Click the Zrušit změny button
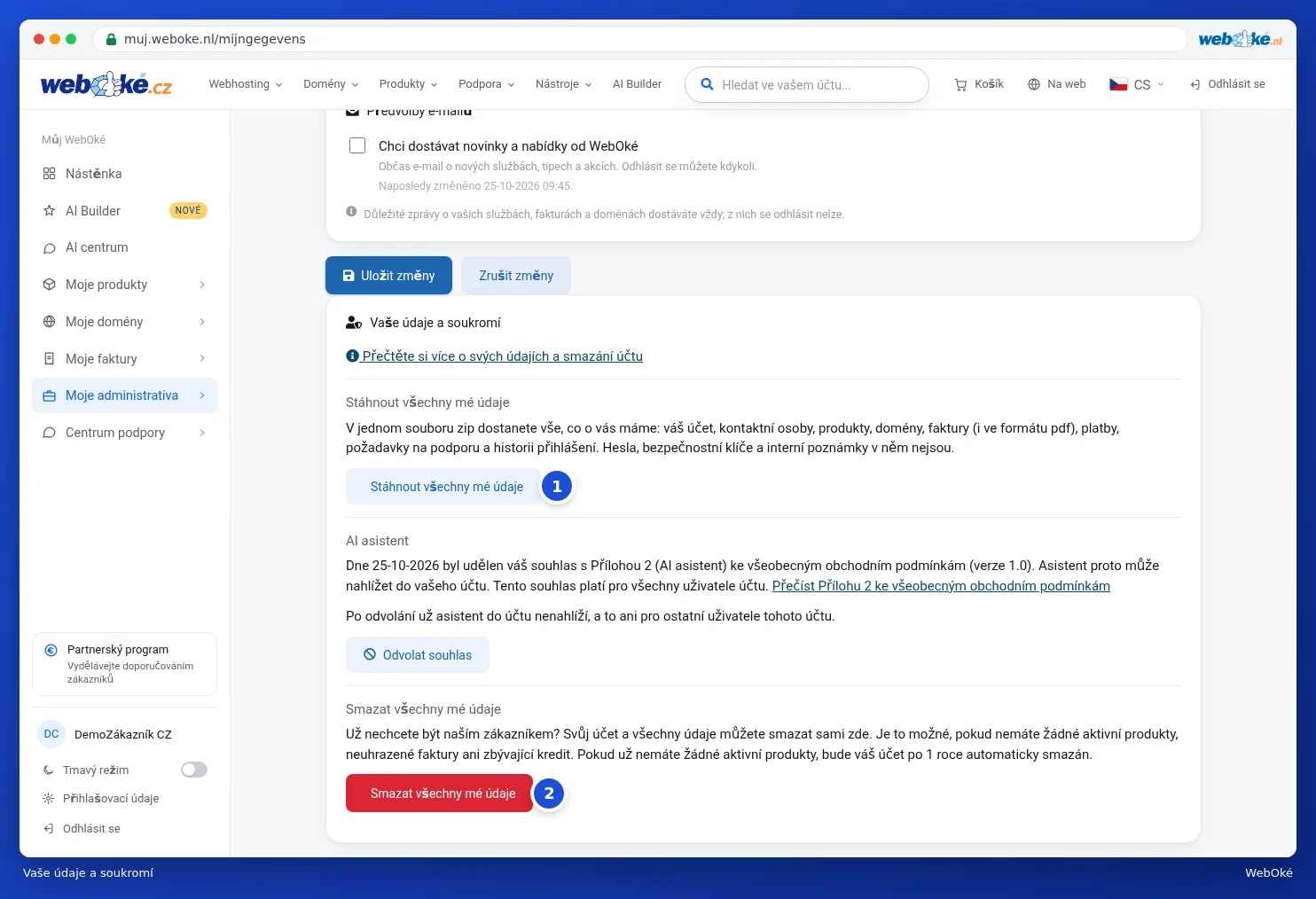This screenshot has height=899, width=1316. tap(516, 276)
